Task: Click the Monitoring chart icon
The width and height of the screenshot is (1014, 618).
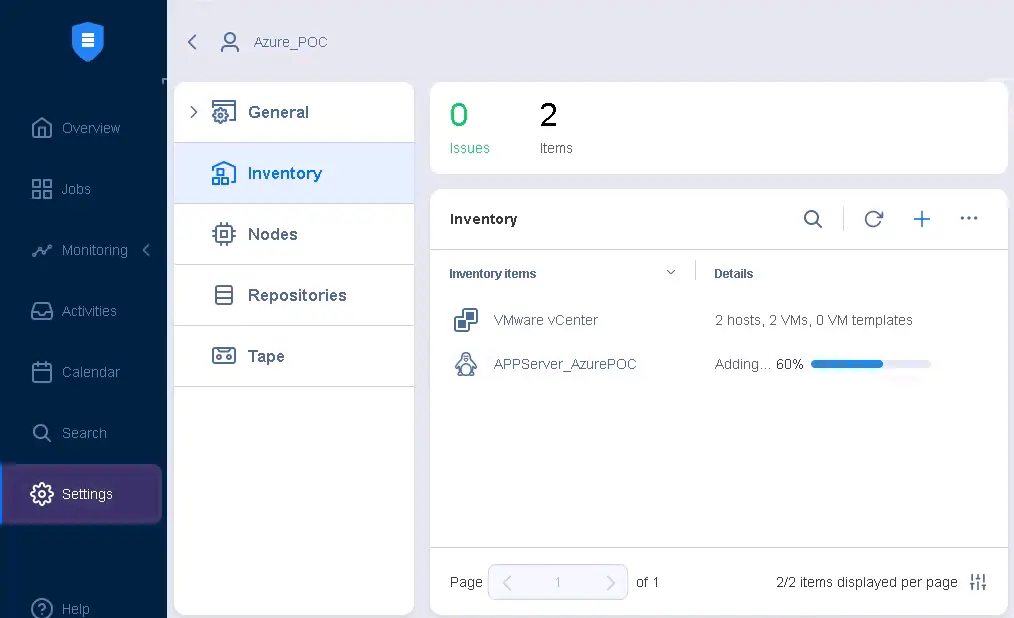Action: 42,250
